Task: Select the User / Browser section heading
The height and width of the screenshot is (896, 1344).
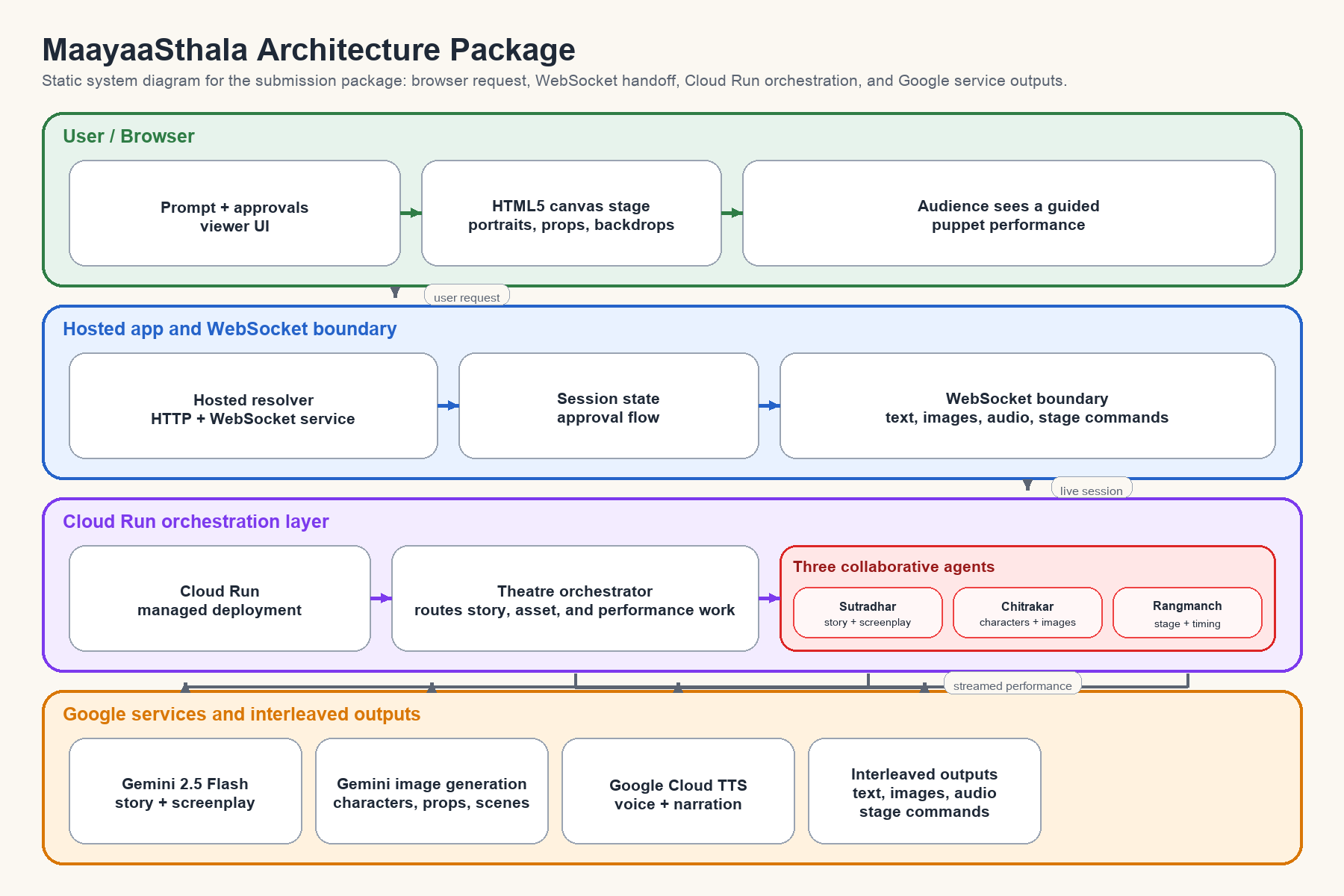Action: [128, 136]
